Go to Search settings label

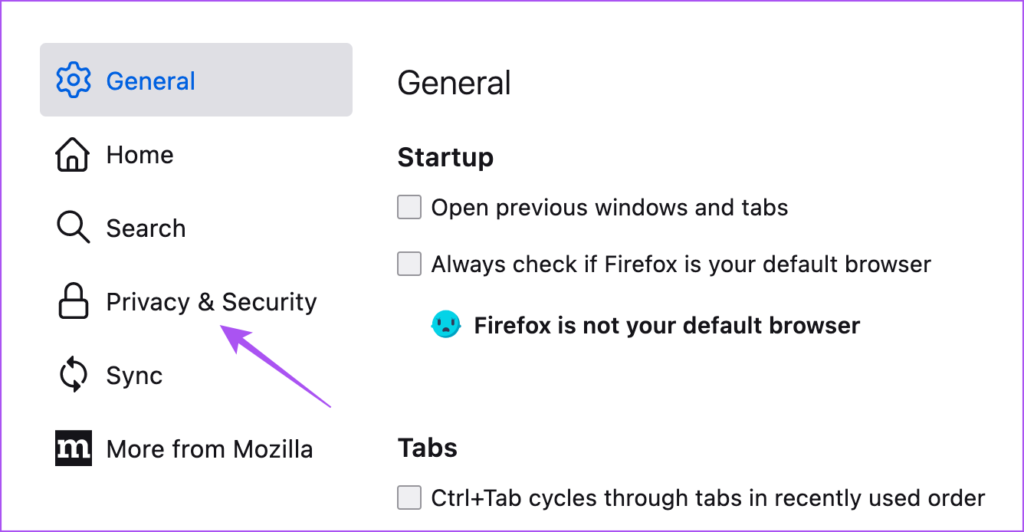pos(146,228)
